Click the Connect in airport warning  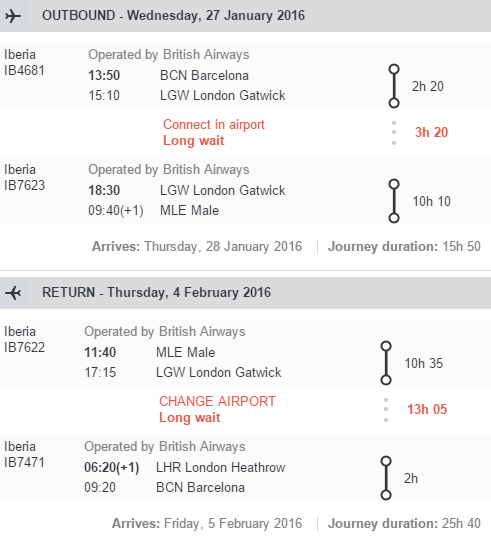[x=214, y=125]
